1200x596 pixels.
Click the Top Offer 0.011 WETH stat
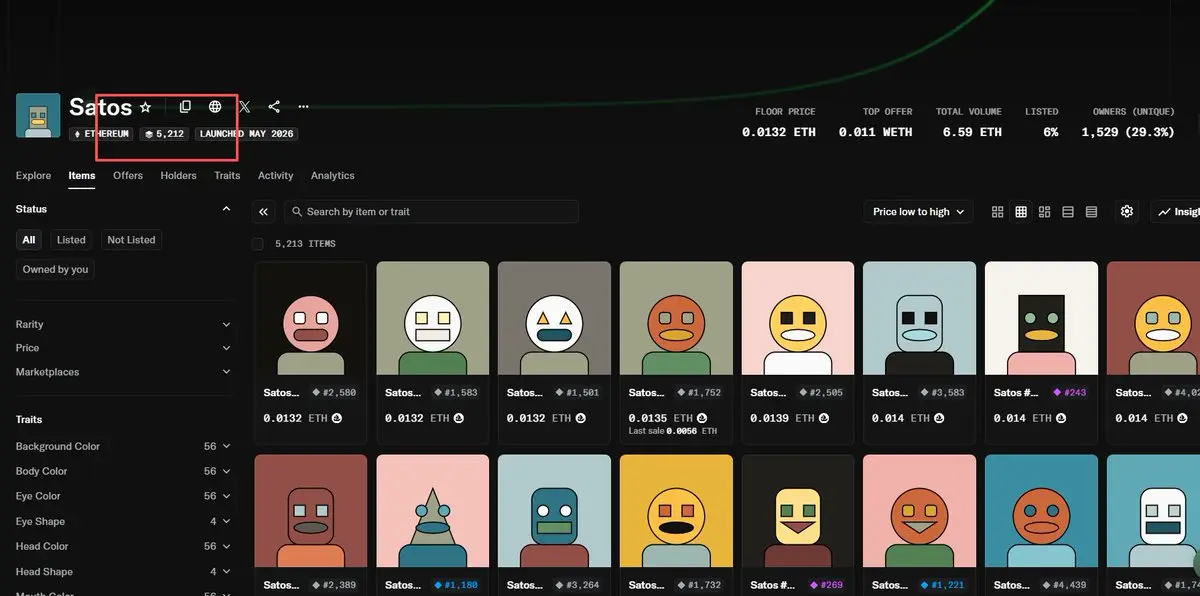(875, 122)
